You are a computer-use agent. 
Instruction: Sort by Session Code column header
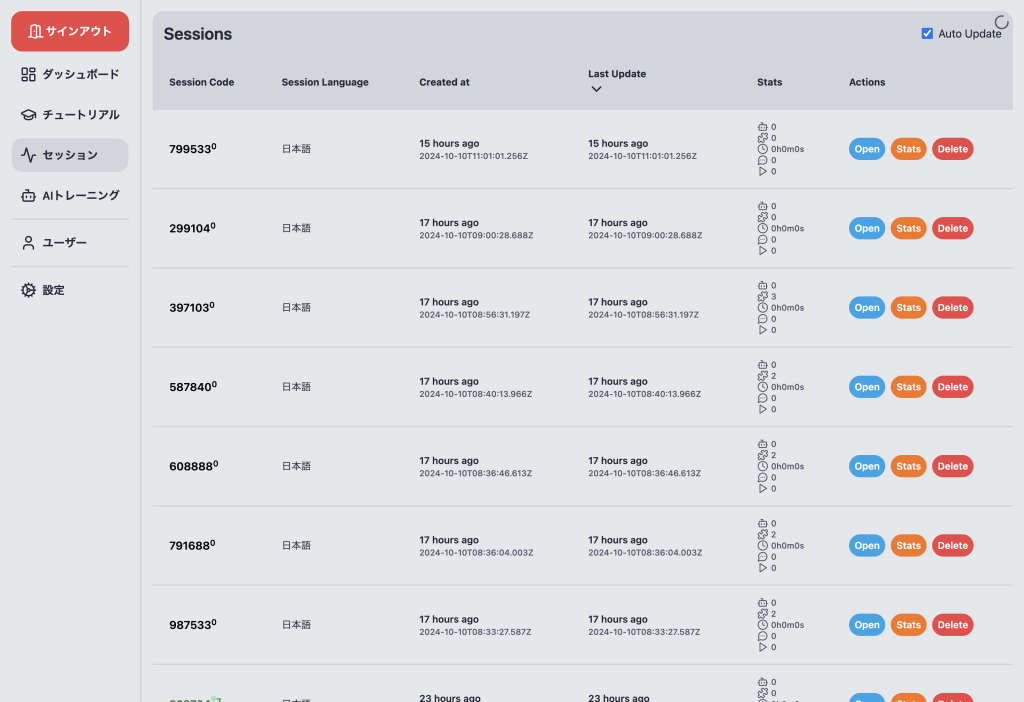coord(201,82)
